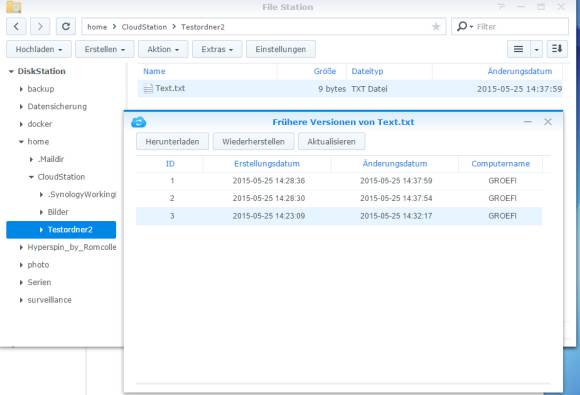Image resolution: width=580 pixels, height=395 pixels.
Task: Click the Aktualisieren button
Action: pyautogui.click(x=331, y=142)
